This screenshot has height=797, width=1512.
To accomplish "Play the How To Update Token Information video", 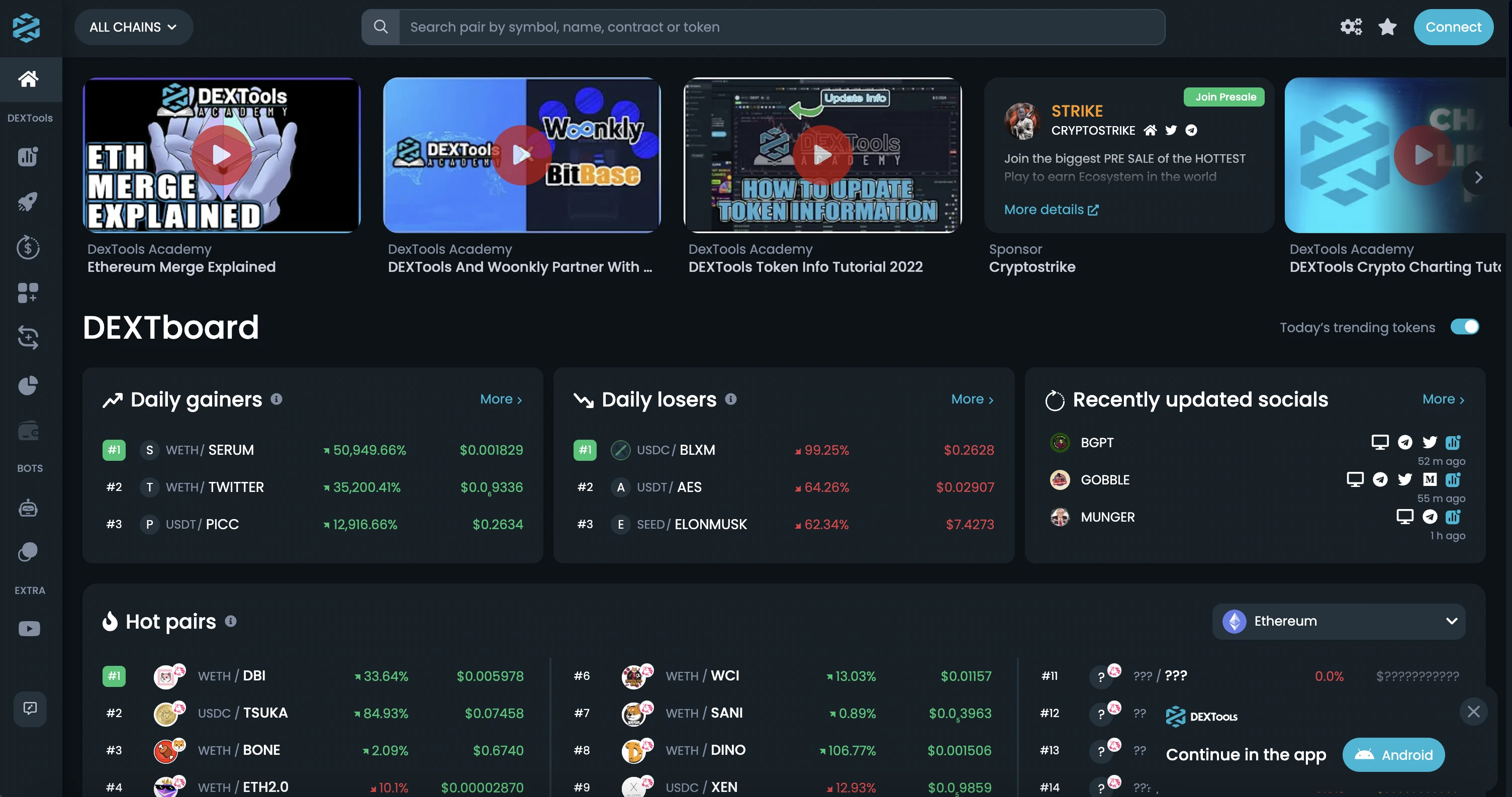I will 822,155.
